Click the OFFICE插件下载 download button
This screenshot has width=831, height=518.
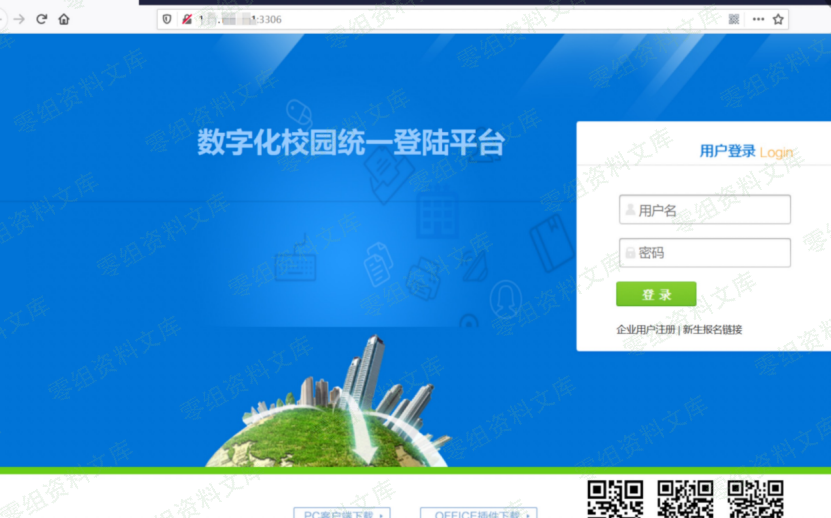(x=471, y=514)
